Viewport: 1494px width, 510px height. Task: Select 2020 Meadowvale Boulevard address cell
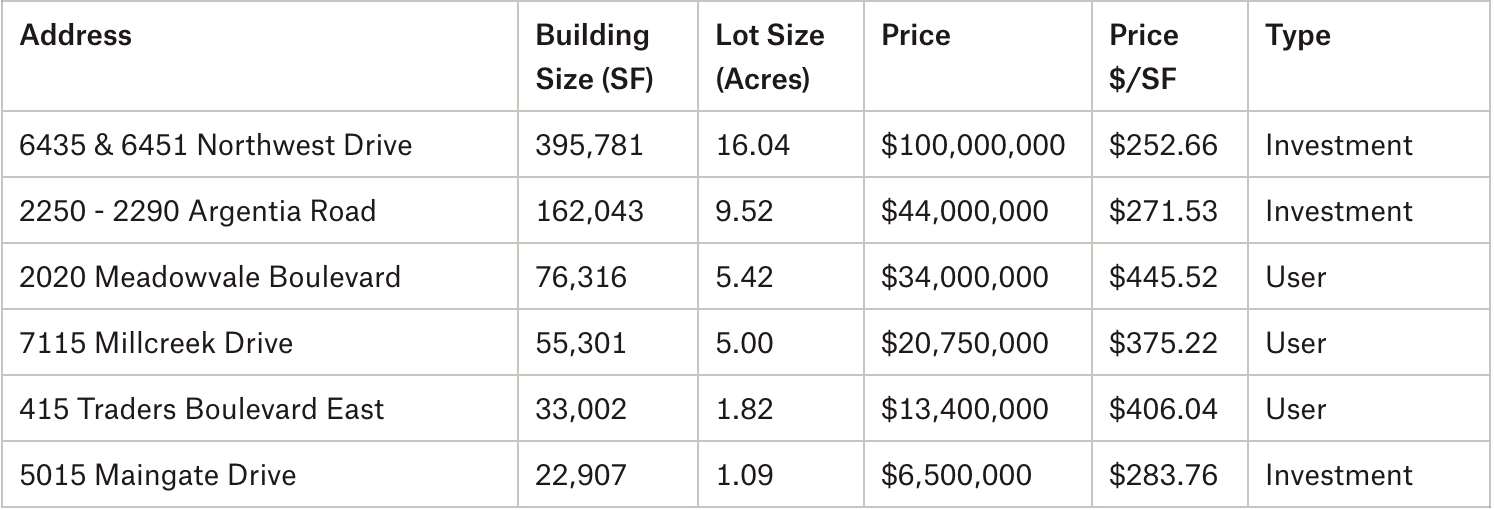click(210, 277)
